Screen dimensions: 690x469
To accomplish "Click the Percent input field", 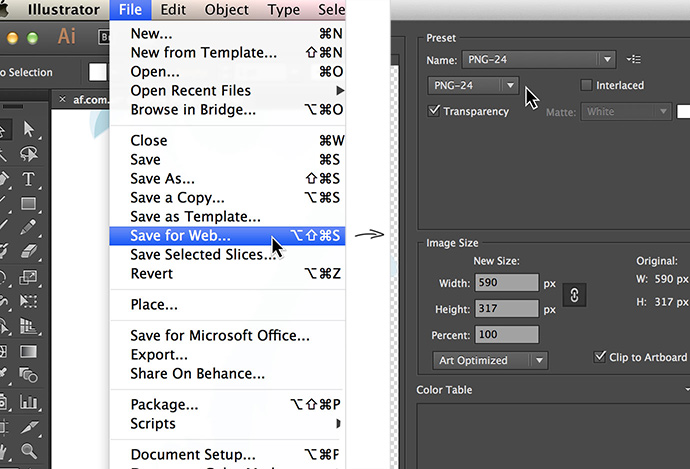I will pyautogui.click(x=506, y=334).
